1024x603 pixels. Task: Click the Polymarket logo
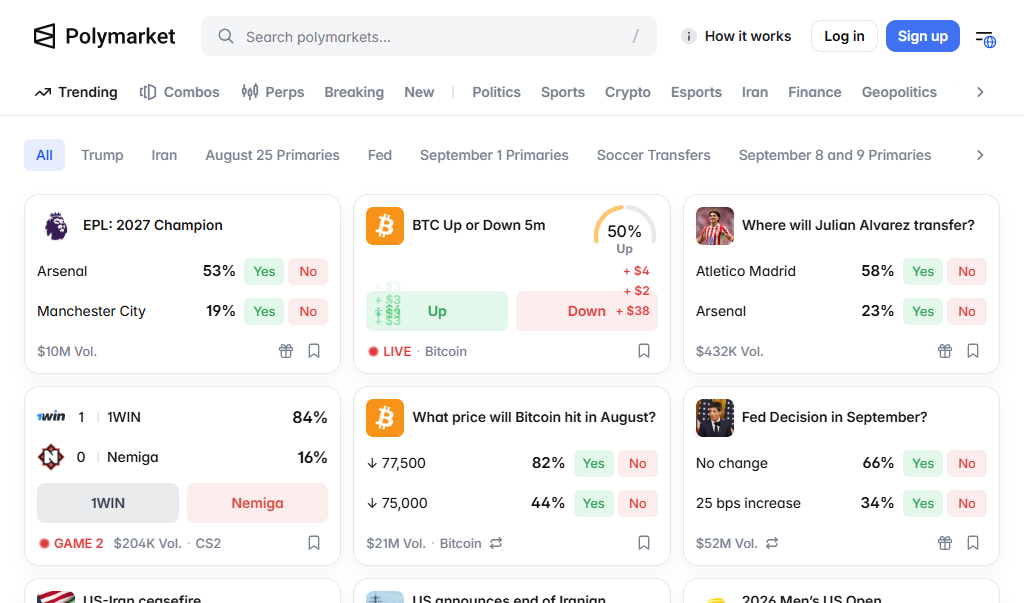[x=104, y=36]
